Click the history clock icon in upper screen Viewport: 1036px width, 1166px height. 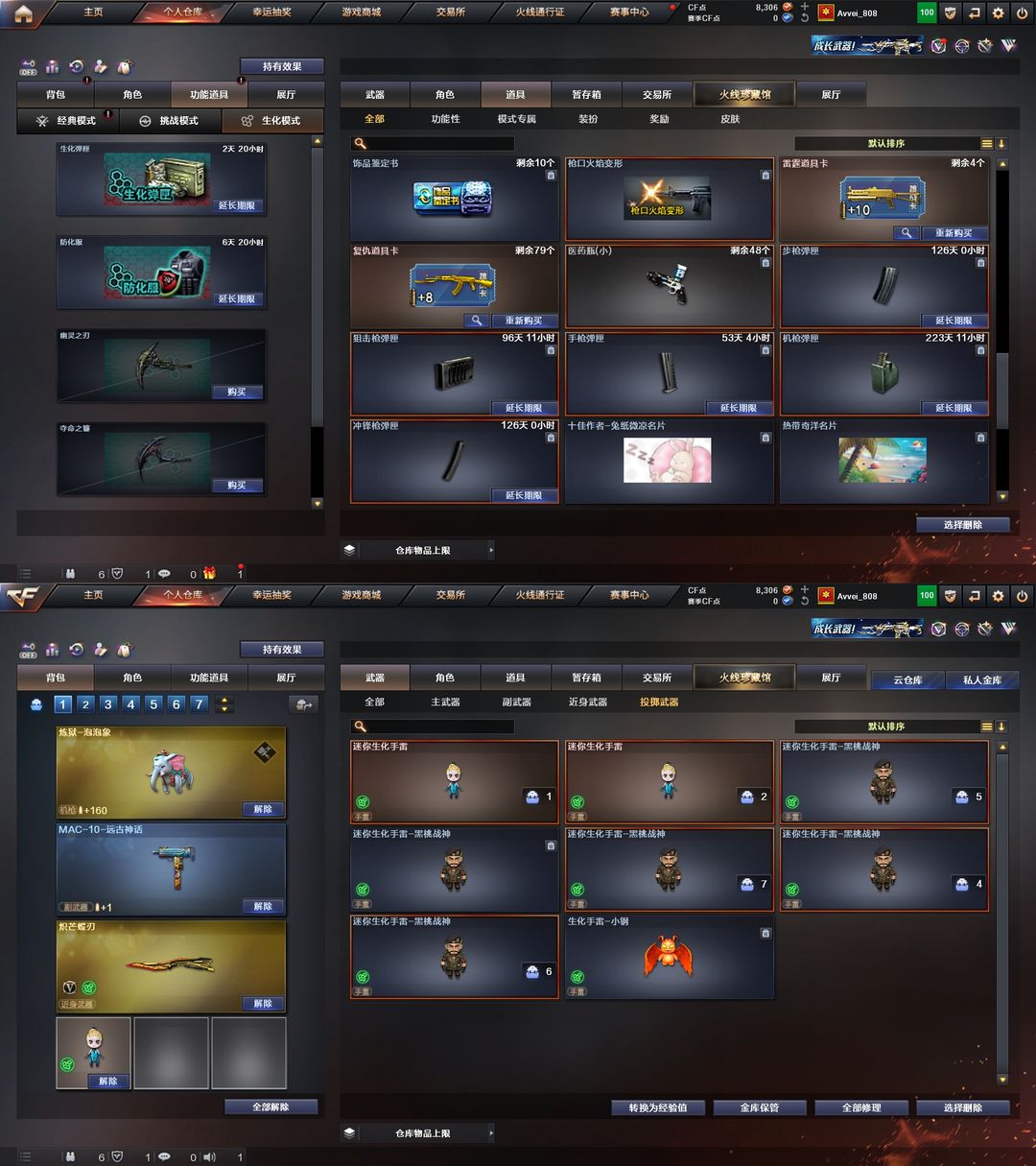(76, 67)
